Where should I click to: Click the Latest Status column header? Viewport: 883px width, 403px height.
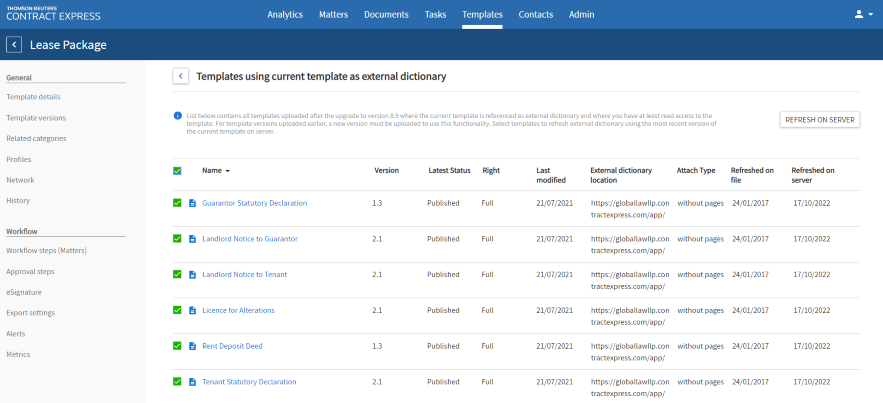pos(449,171)
